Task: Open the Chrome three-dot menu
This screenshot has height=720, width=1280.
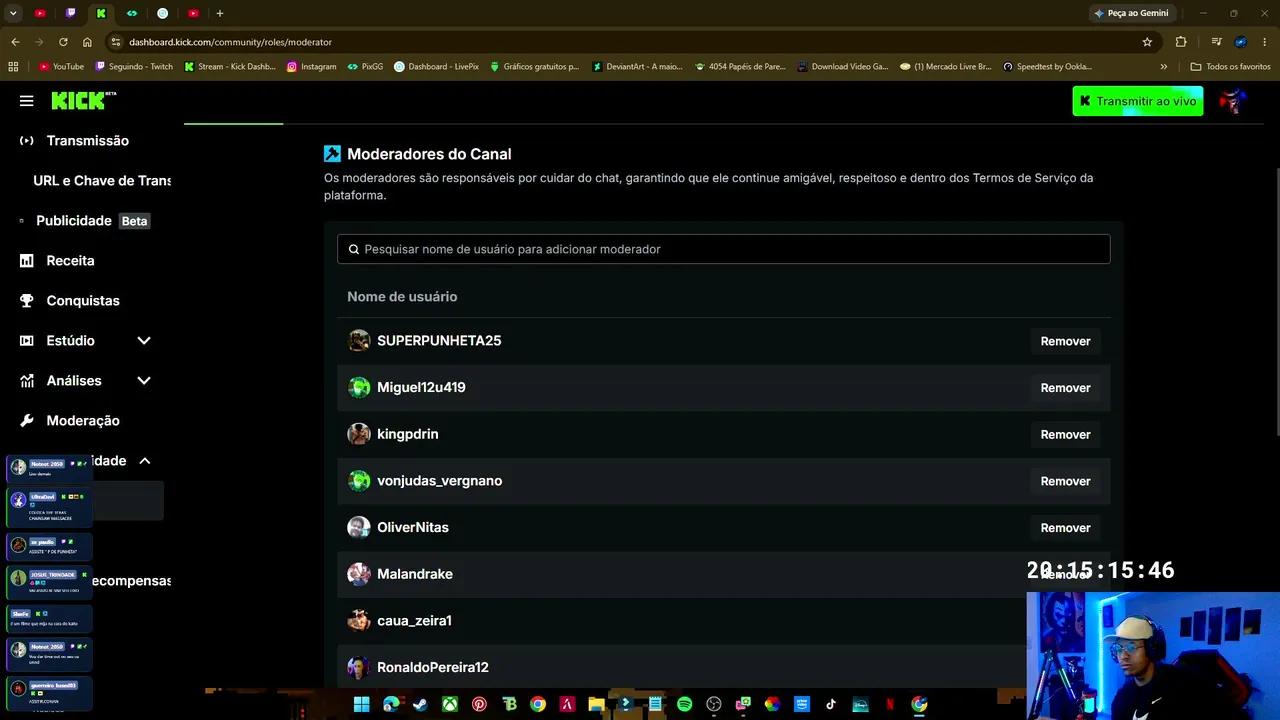Action: (1265, 42)
